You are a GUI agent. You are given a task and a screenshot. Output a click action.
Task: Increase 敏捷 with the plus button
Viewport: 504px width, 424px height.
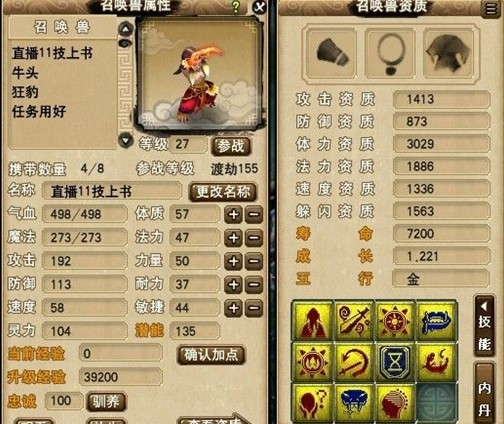click(233, 308)
